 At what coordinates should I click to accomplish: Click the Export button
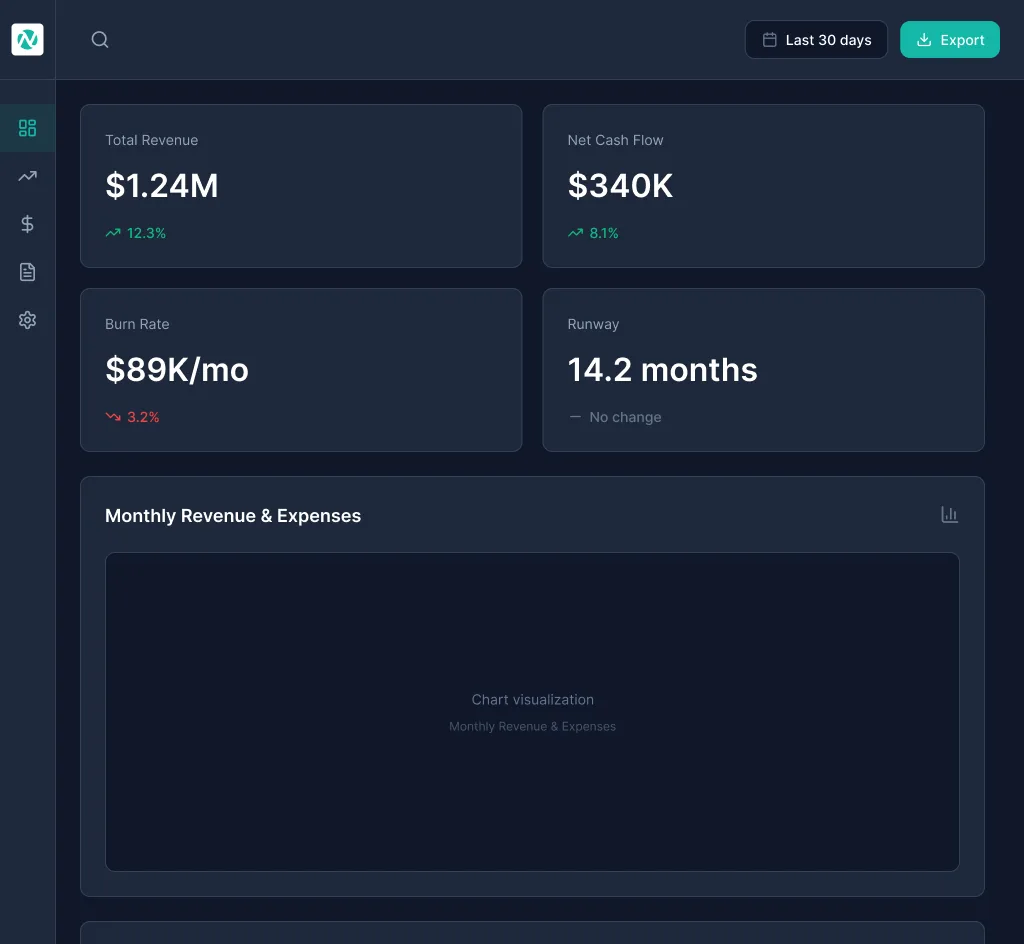coord(950,40)
